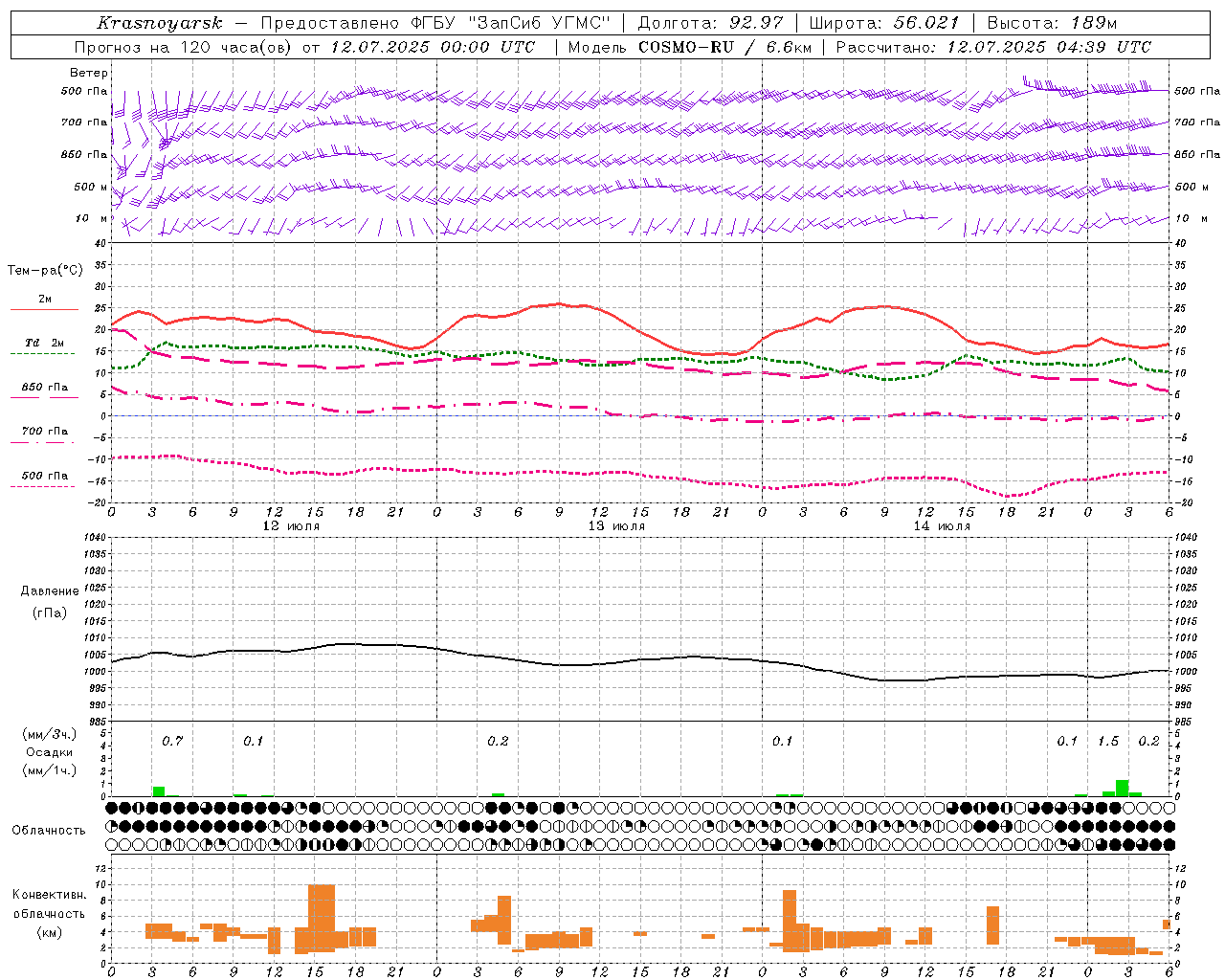Select the Осадки panel label
The image size is (1225, 980).
coord(50,752)
